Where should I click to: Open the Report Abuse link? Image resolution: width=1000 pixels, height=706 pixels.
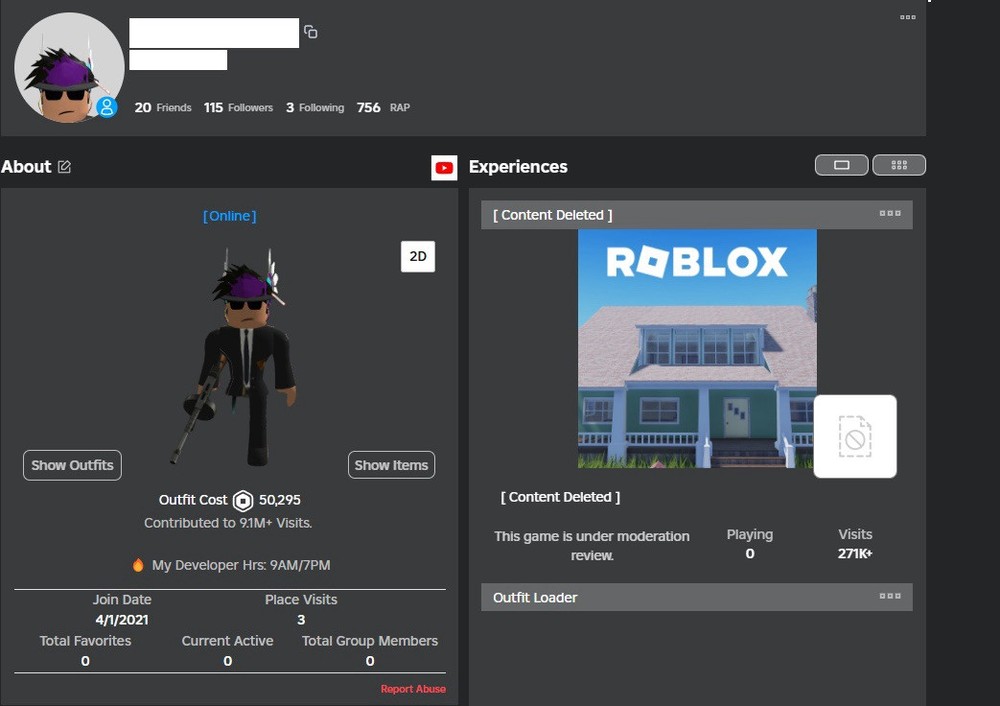point(413,689)
